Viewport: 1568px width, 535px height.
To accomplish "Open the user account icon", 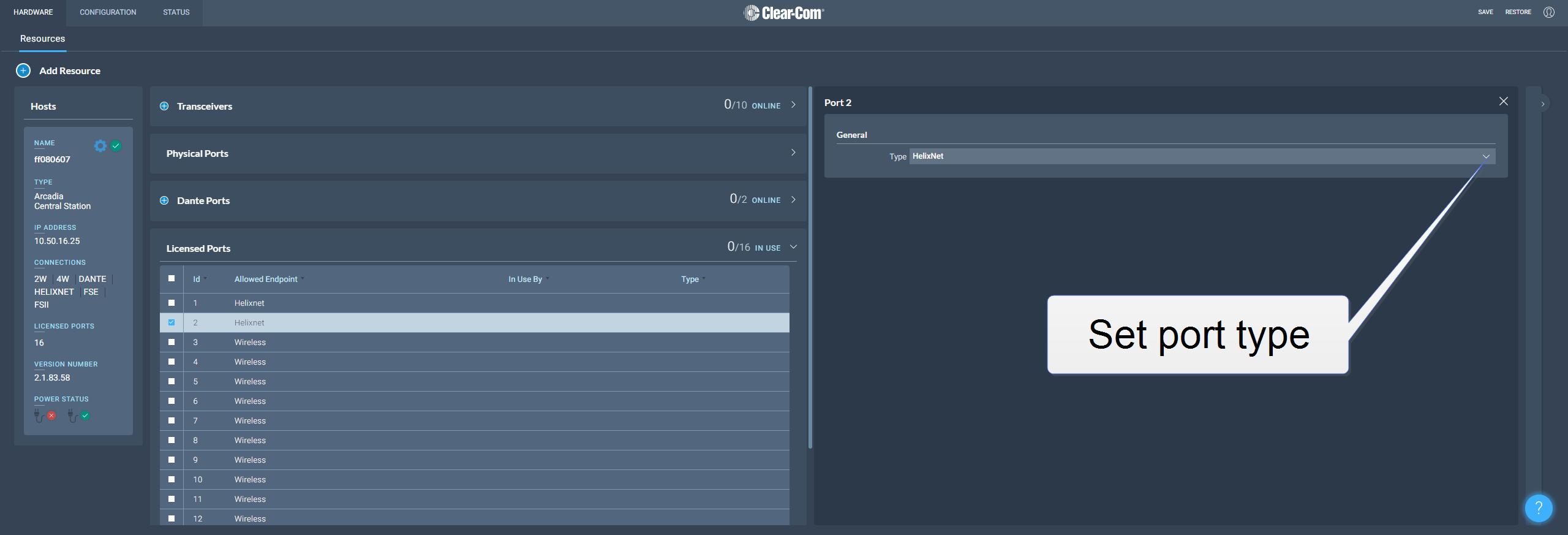I will coord(1548,12).
